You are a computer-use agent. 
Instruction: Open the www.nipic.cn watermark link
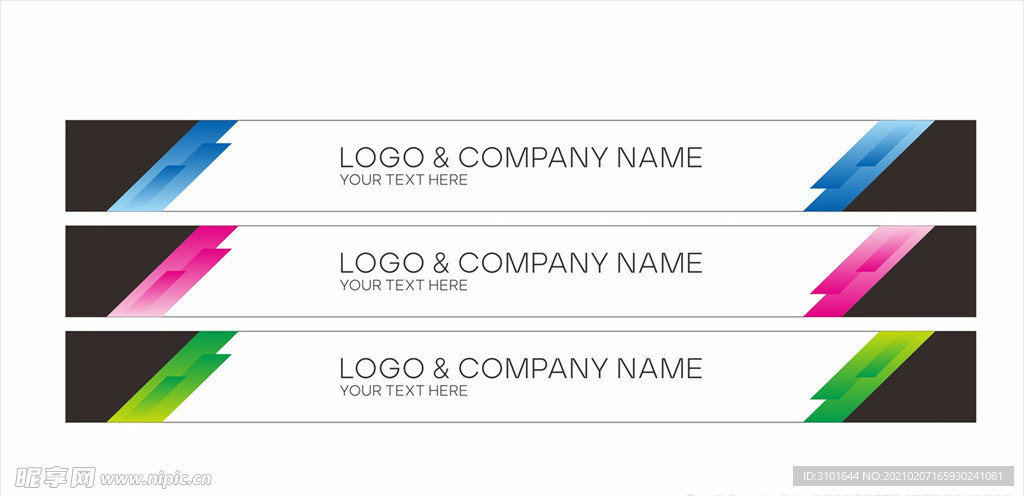[156, 479]
